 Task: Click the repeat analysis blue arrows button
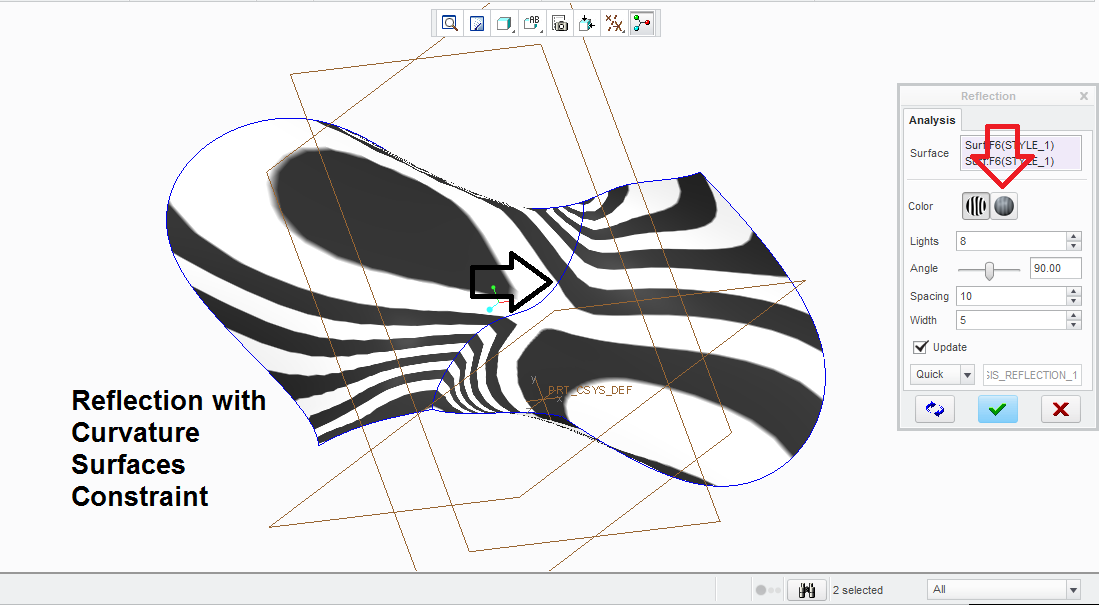pos(934,409)
